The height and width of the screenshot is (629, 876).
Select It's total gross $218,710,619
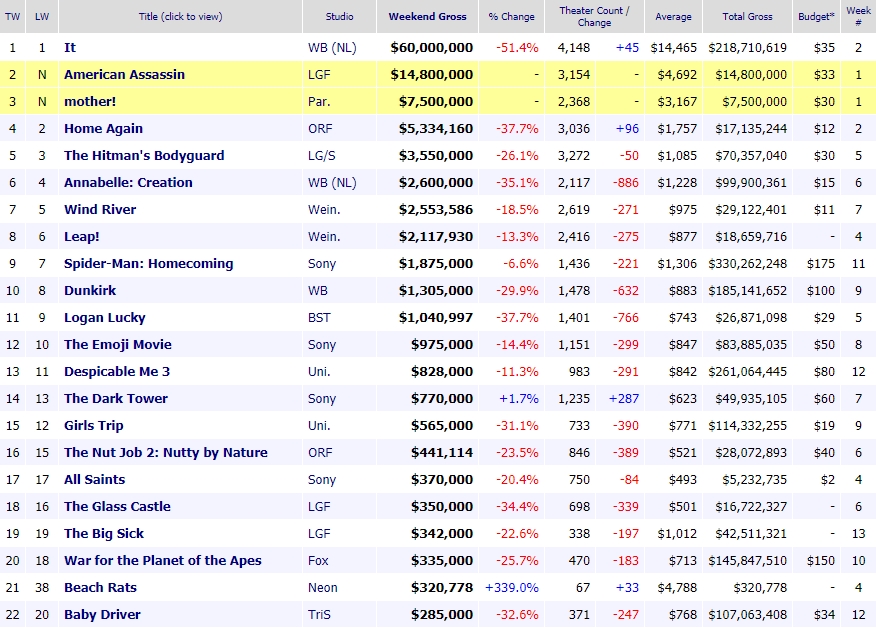(748, 48)
